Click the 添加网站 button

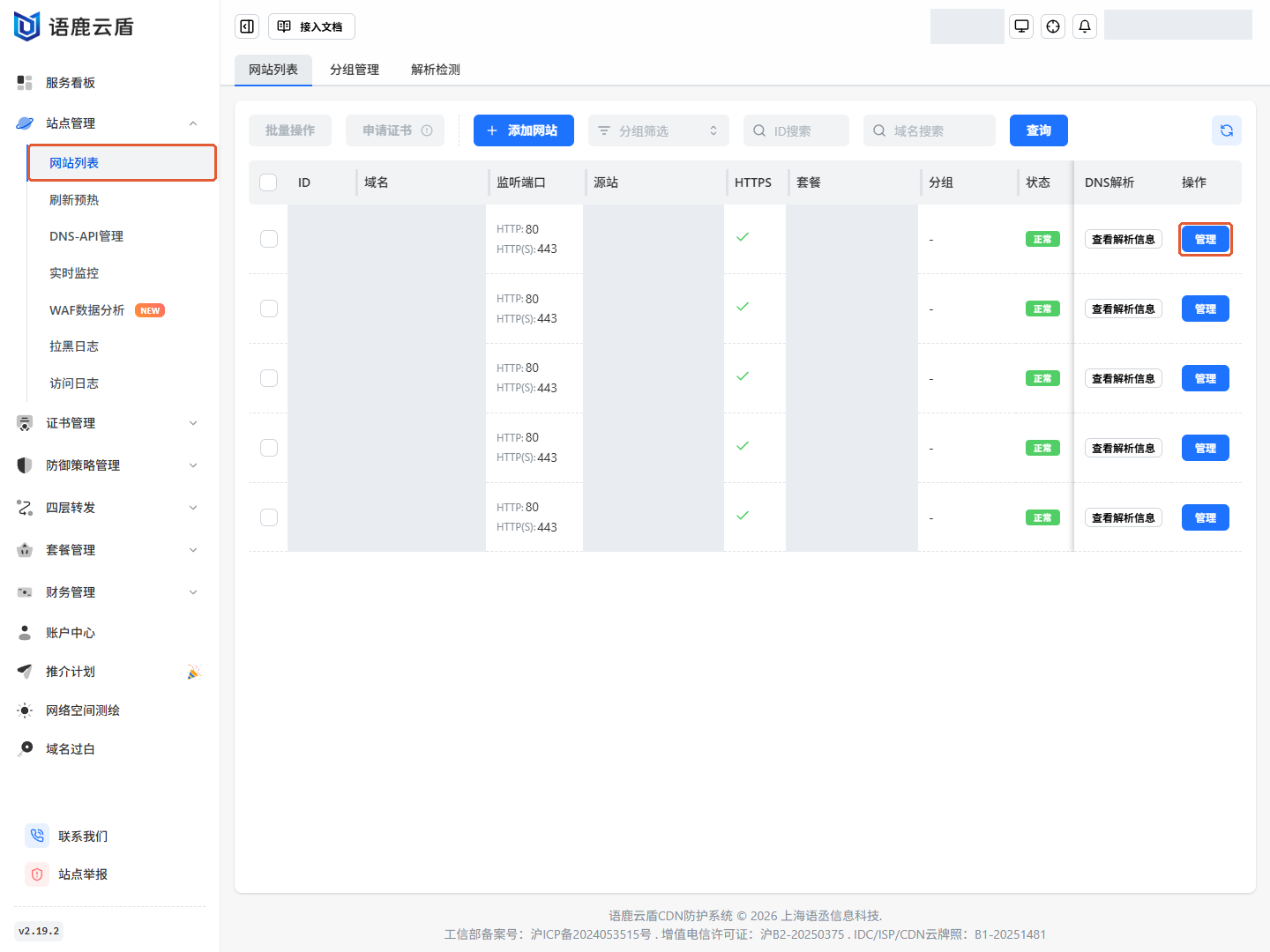(524, 130)
